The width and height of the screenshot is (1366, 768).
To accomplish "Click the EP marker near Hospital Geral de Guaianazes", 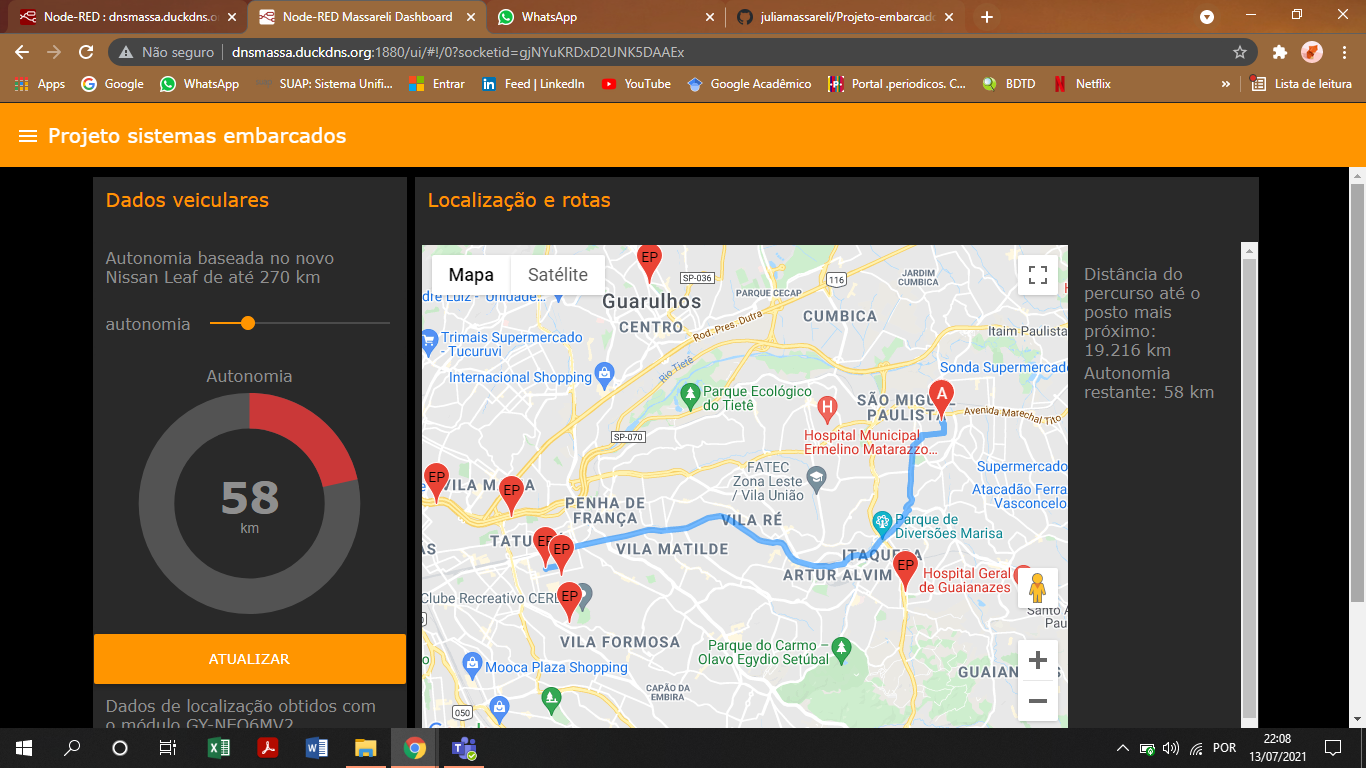I will click(906, 570).
